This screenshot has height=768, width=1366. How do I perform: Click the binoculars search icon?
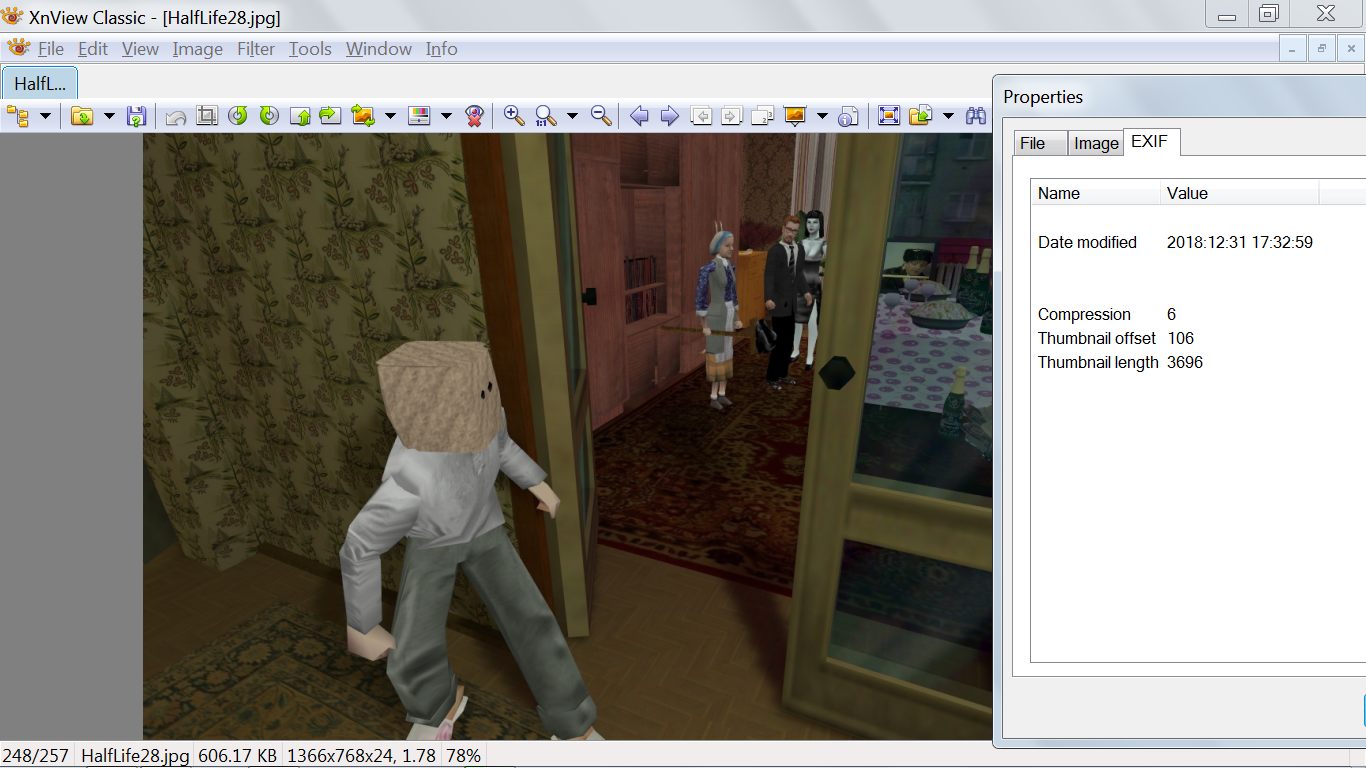coord(976,116)
